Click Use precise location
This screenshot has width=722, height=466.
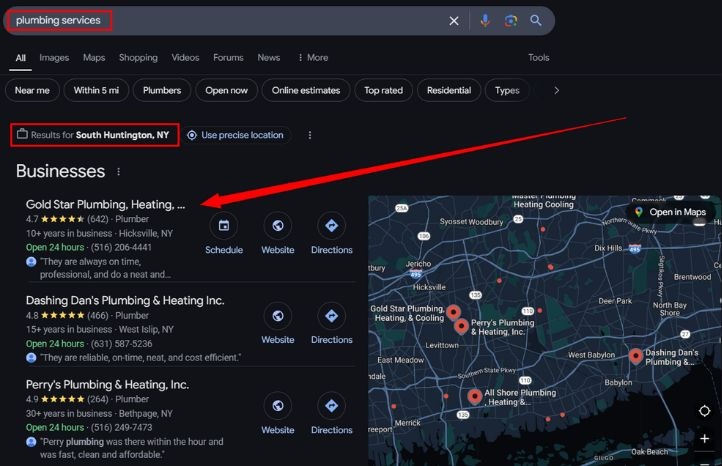(x=236, y=135)
